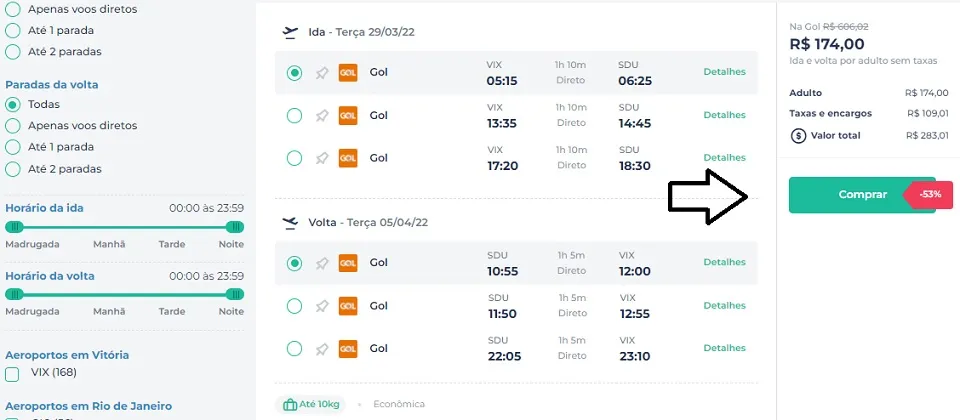The width and height of the screenshot is (960, 420).
Task: Click the -53% discount badge
Action: [x=929, y=195]
